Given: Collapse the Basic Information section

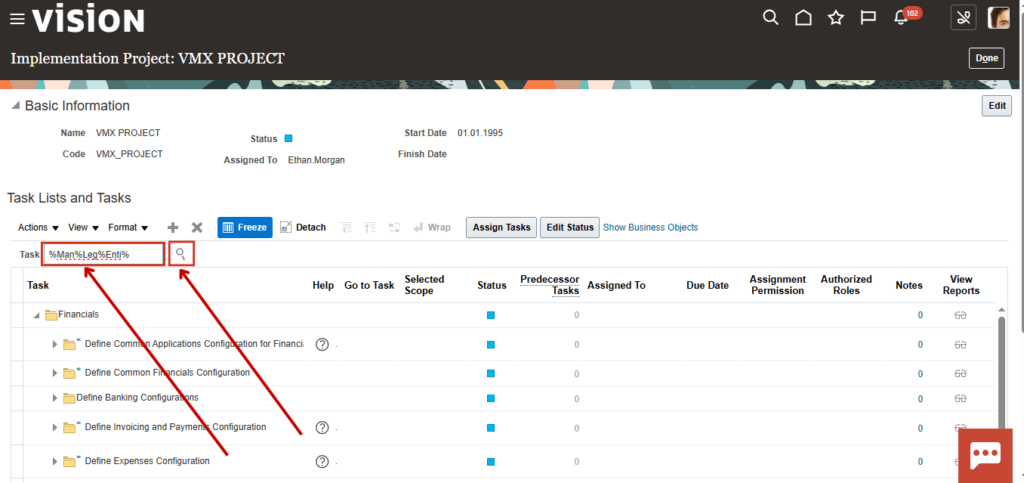Looking at the screenshot, I should (15, 106).
